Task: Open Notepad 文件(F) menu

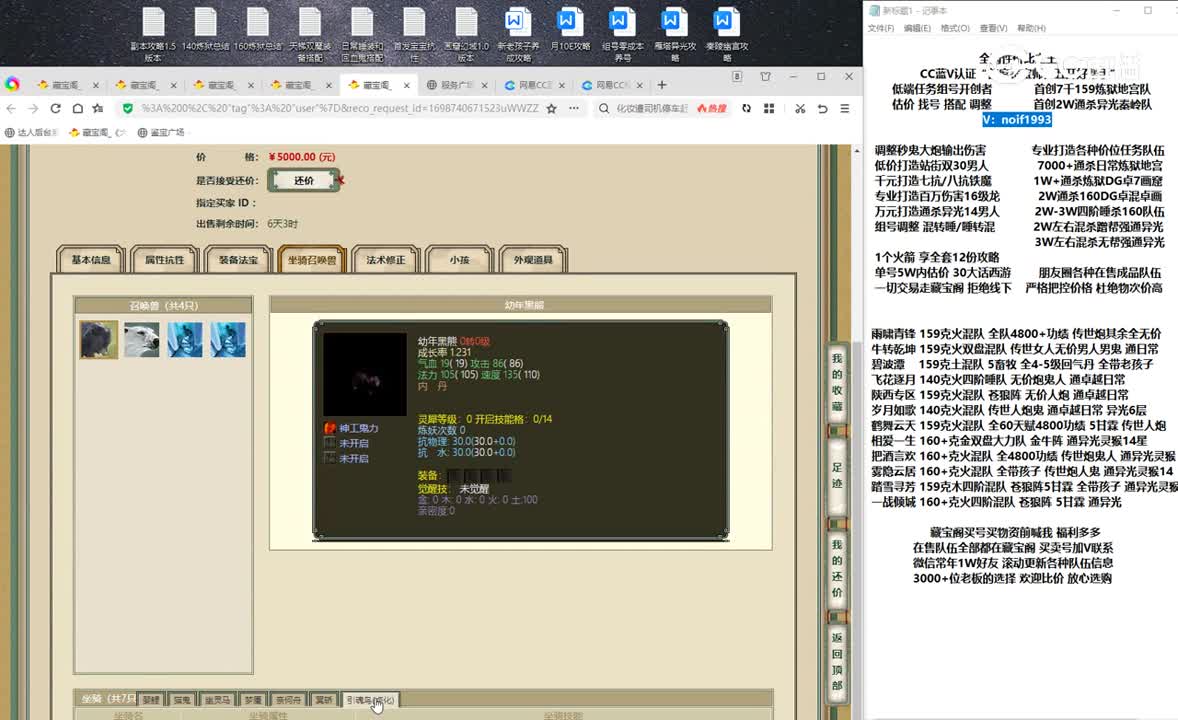Action: point(880,29)
